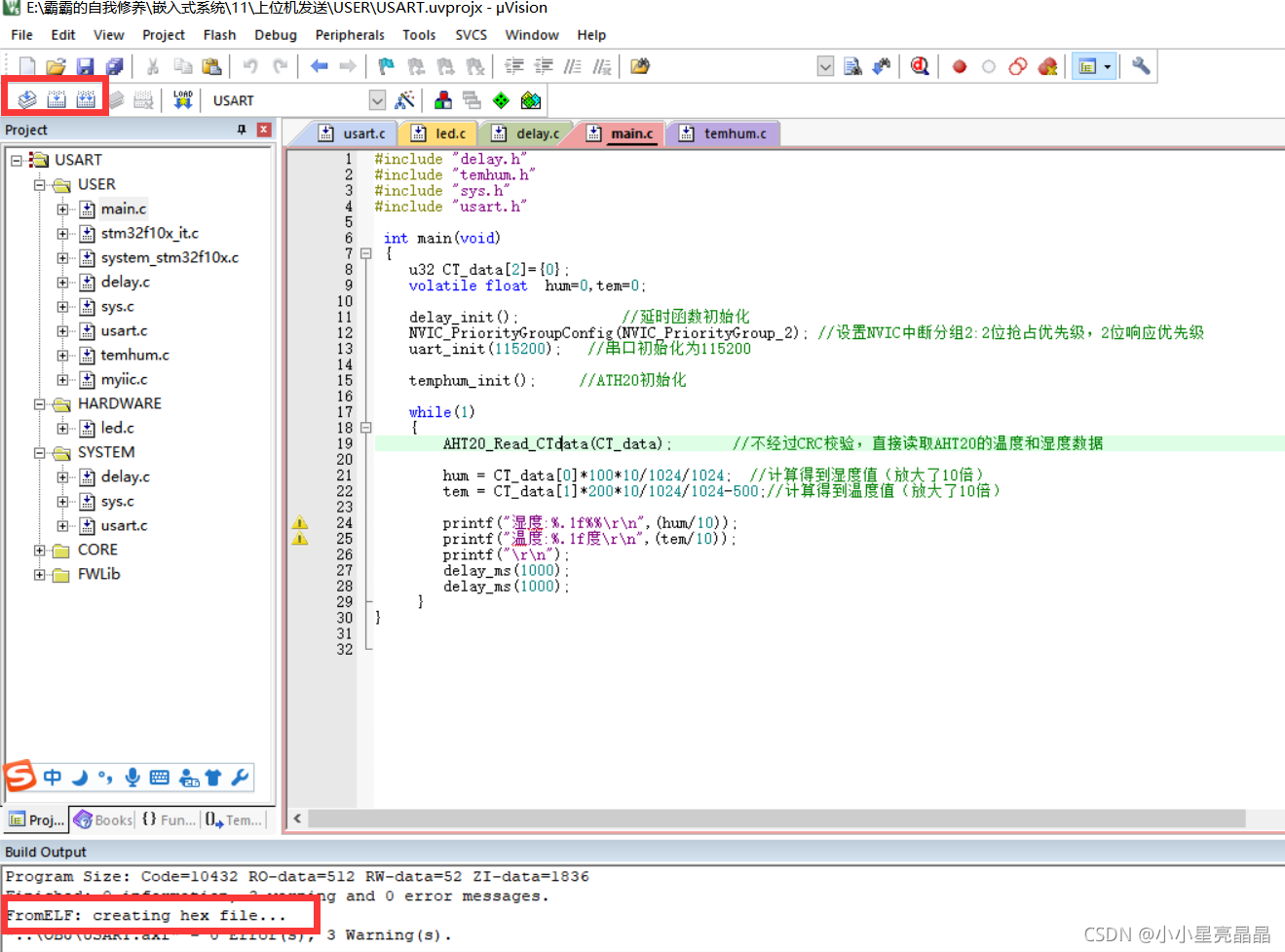Toggle Sogou voice input microphone
The image size is (1285, 952).
click(x=132, y=777)
